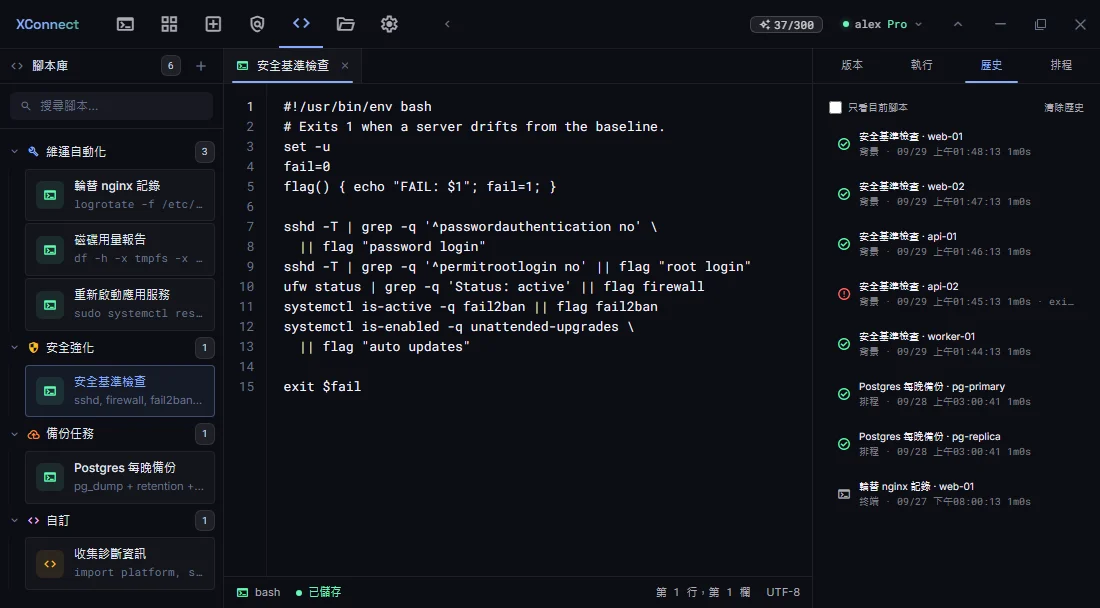1100x608 pixels.
Task: Open history entry Postgres 每晚備份 · pg-replica
Action: tap(958, 443)
